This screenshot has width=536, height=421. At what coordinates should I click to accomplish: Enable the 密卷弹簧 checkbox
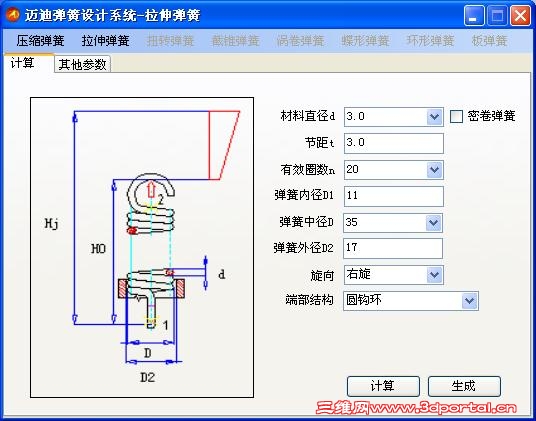456,117
